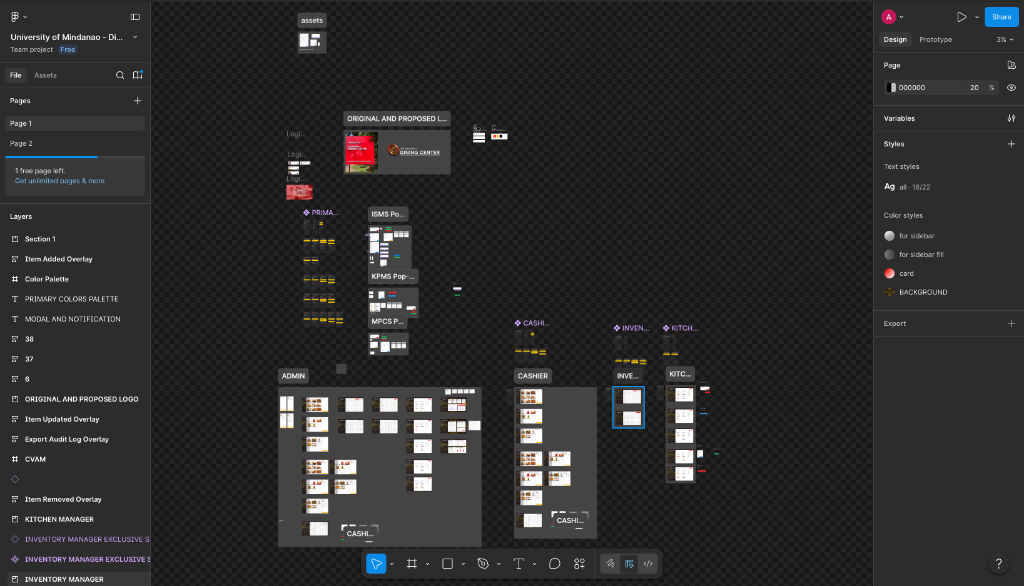The width and height of the screenshot is (1024, 586).
Task: Open the Present options dropdown arrow
Action: point(976,17)
